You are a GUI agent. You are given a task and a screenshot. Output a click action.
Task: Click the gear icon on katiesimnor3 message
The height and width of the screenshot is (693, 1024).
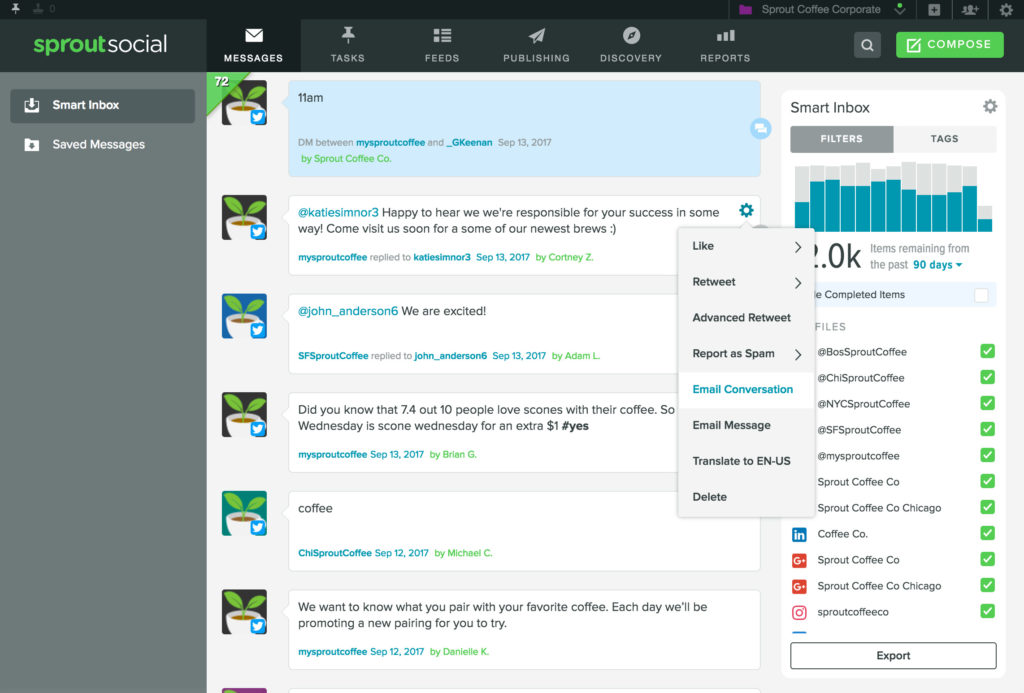tap(746, 211)
